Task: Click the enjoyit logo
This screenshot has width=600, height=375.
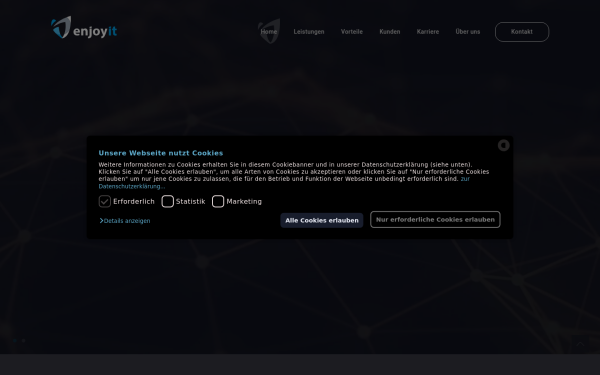Action: pyautogui.click(x=84, y=27)
